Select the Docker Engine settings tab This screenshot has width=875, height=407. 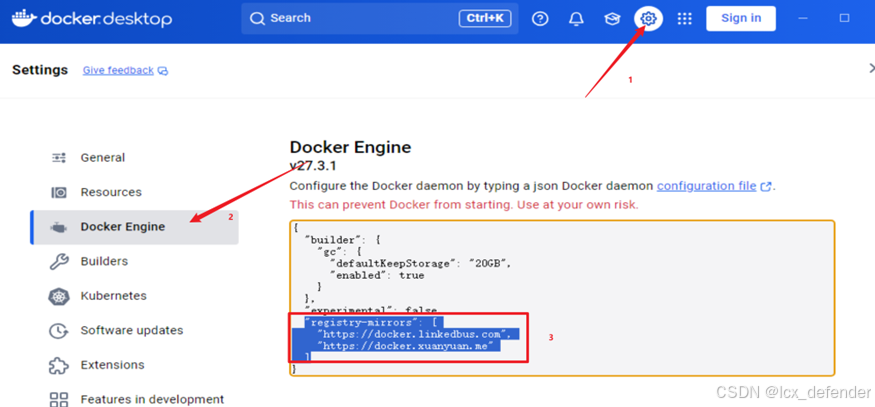tap(134, 227)
